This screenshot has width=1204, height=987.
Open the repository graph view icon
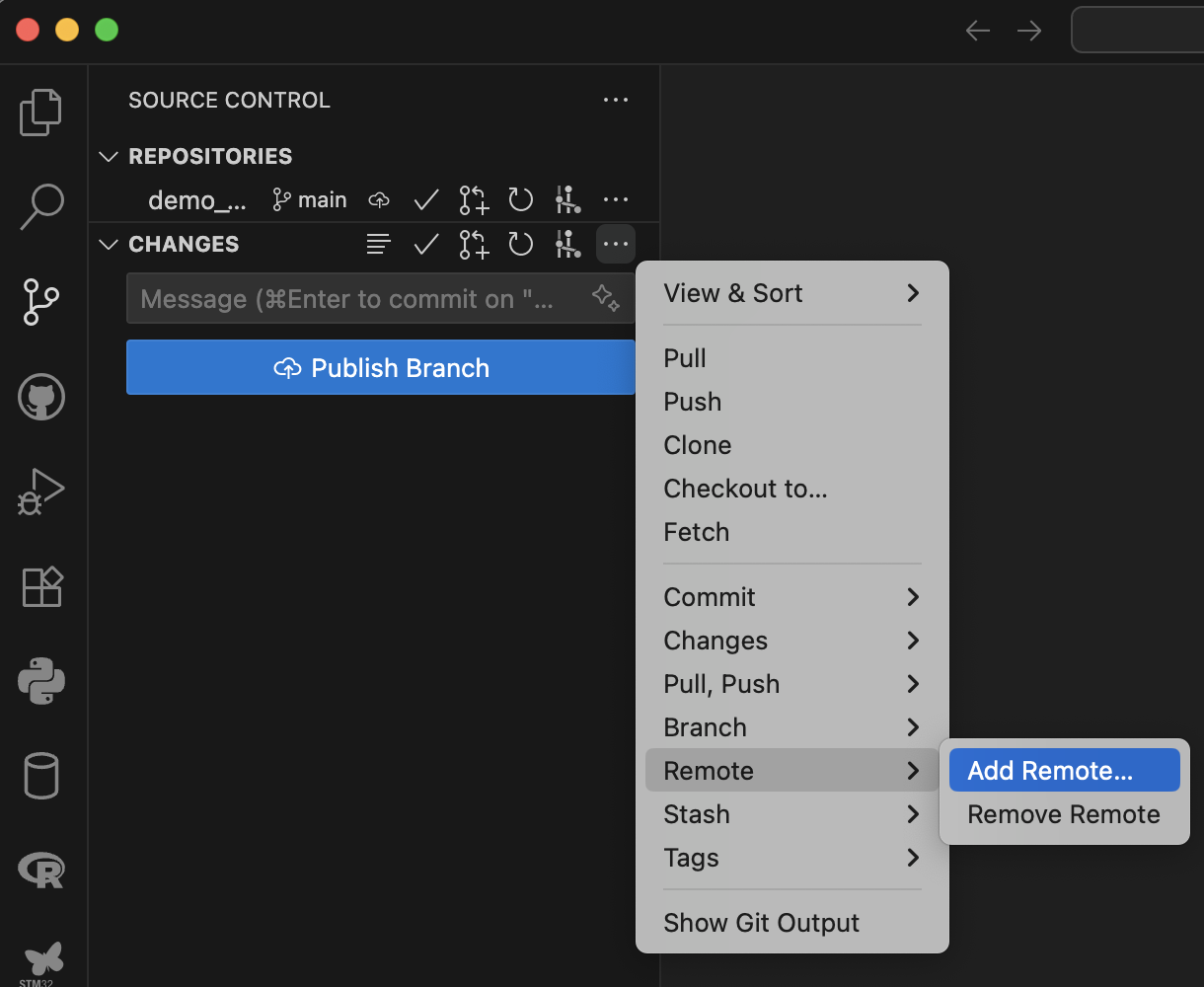(x=567, y=199)
